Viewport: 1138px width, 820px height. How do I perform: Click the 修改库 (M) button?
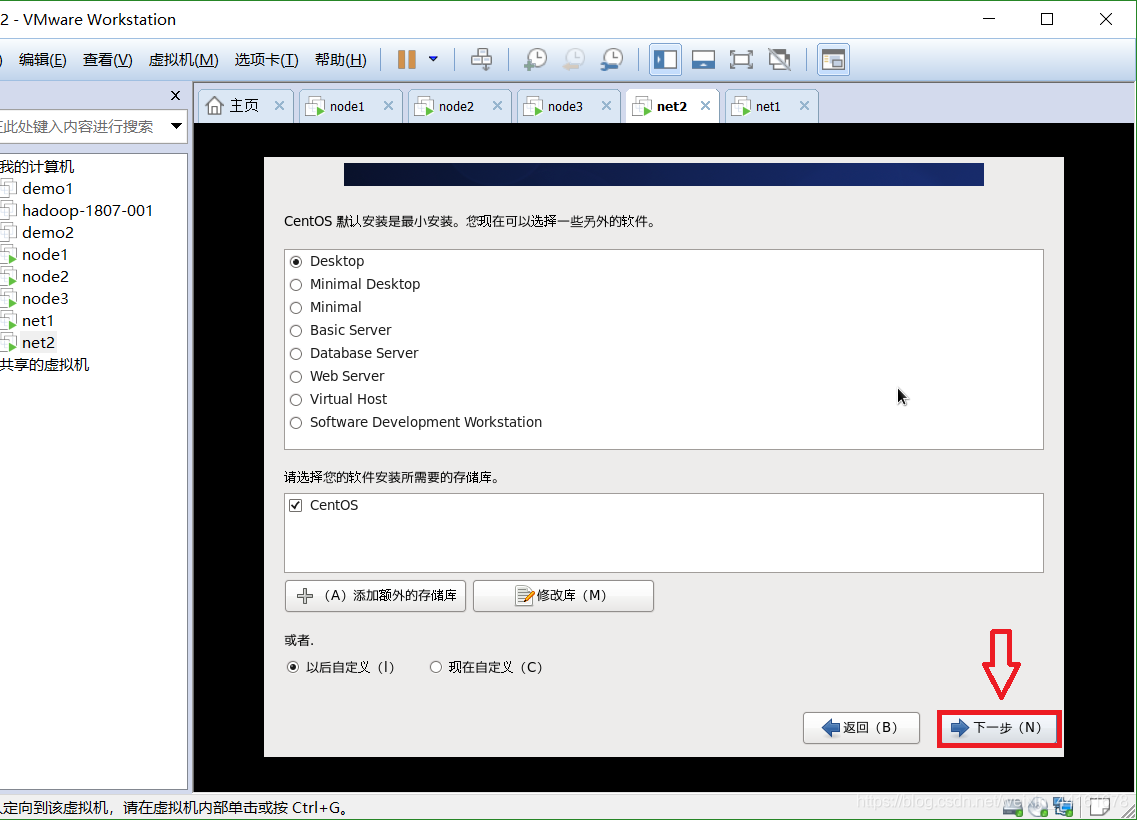click(x=563, y=596)
